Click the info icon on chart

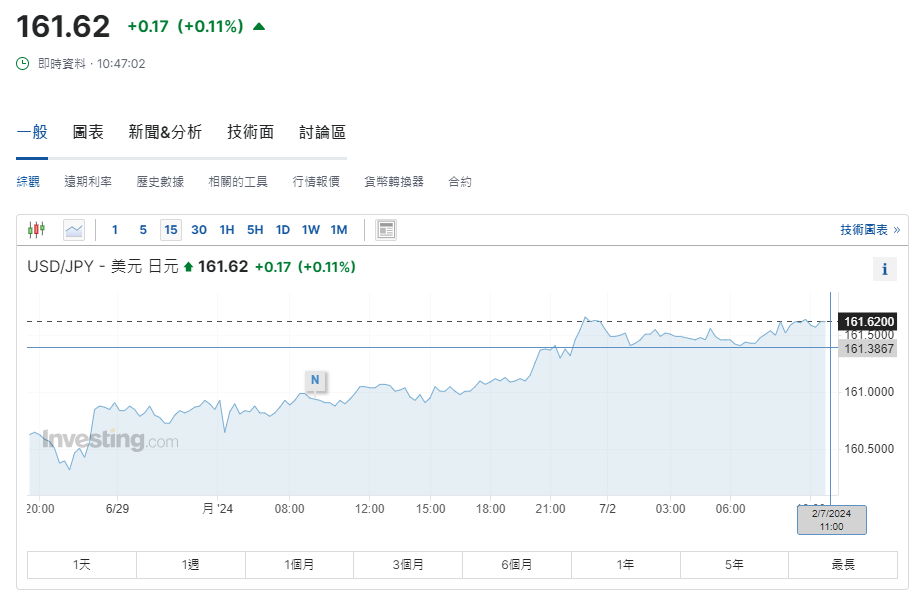click(884, 269)
